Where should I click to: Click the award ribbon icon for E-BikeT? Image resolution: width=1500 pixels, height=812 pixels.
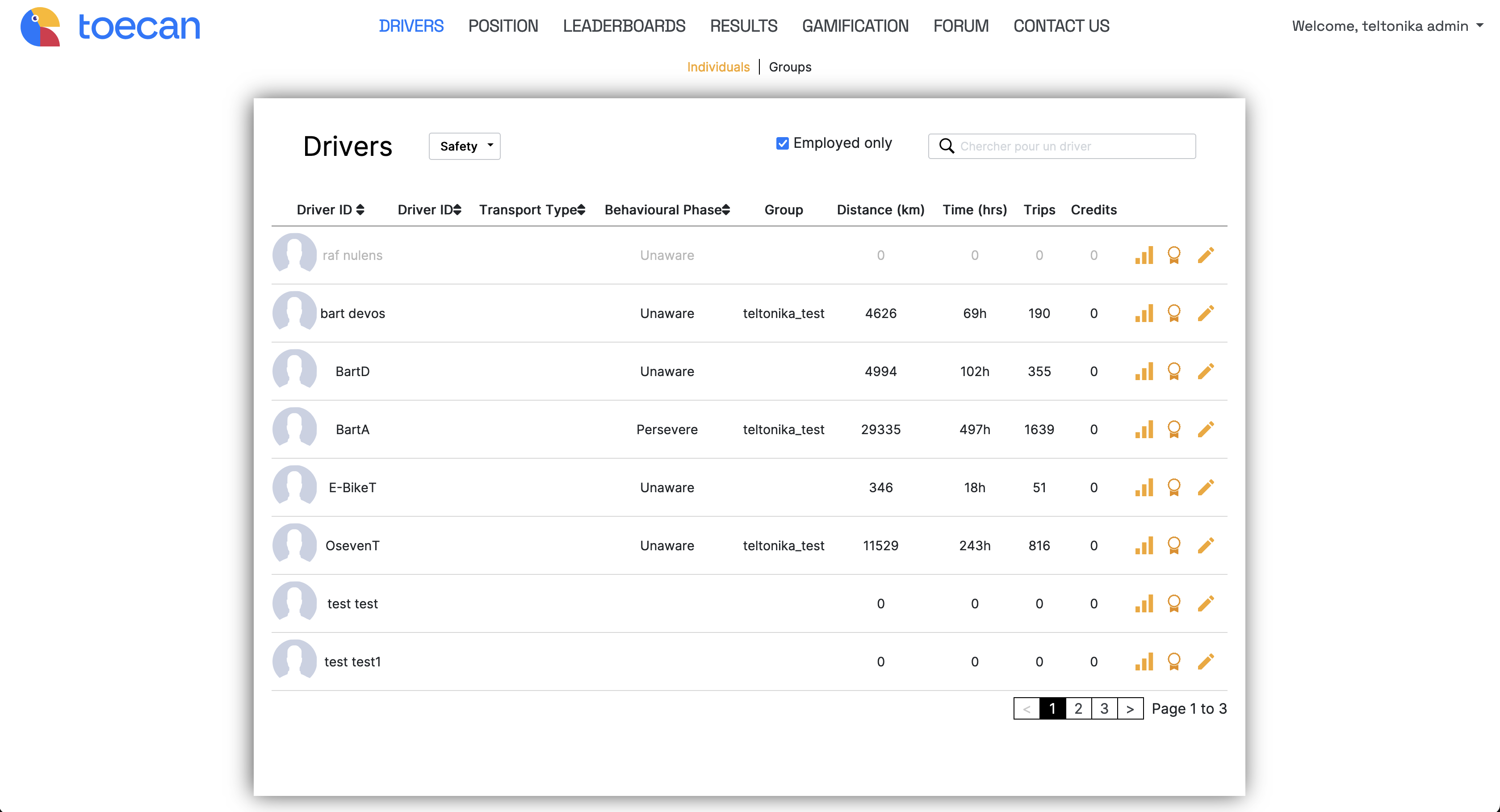[1174, 487]
